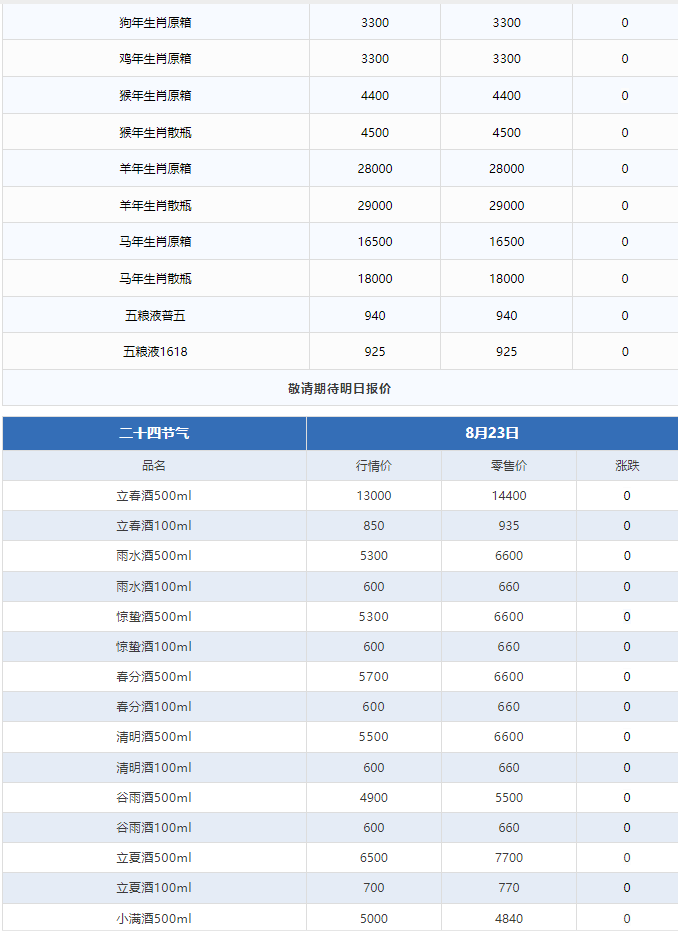Click the 零售价 column header
Viewport: 678px width, 932px height.
509,466
